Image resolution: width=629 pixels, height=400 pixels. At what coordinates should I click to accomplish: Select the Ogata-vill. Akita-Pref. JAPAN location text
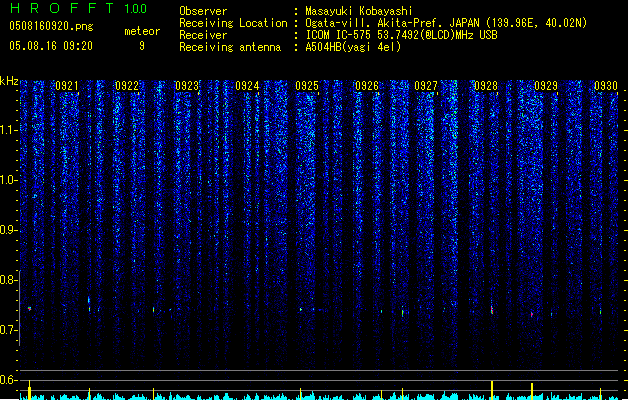[x=446, y=23]
